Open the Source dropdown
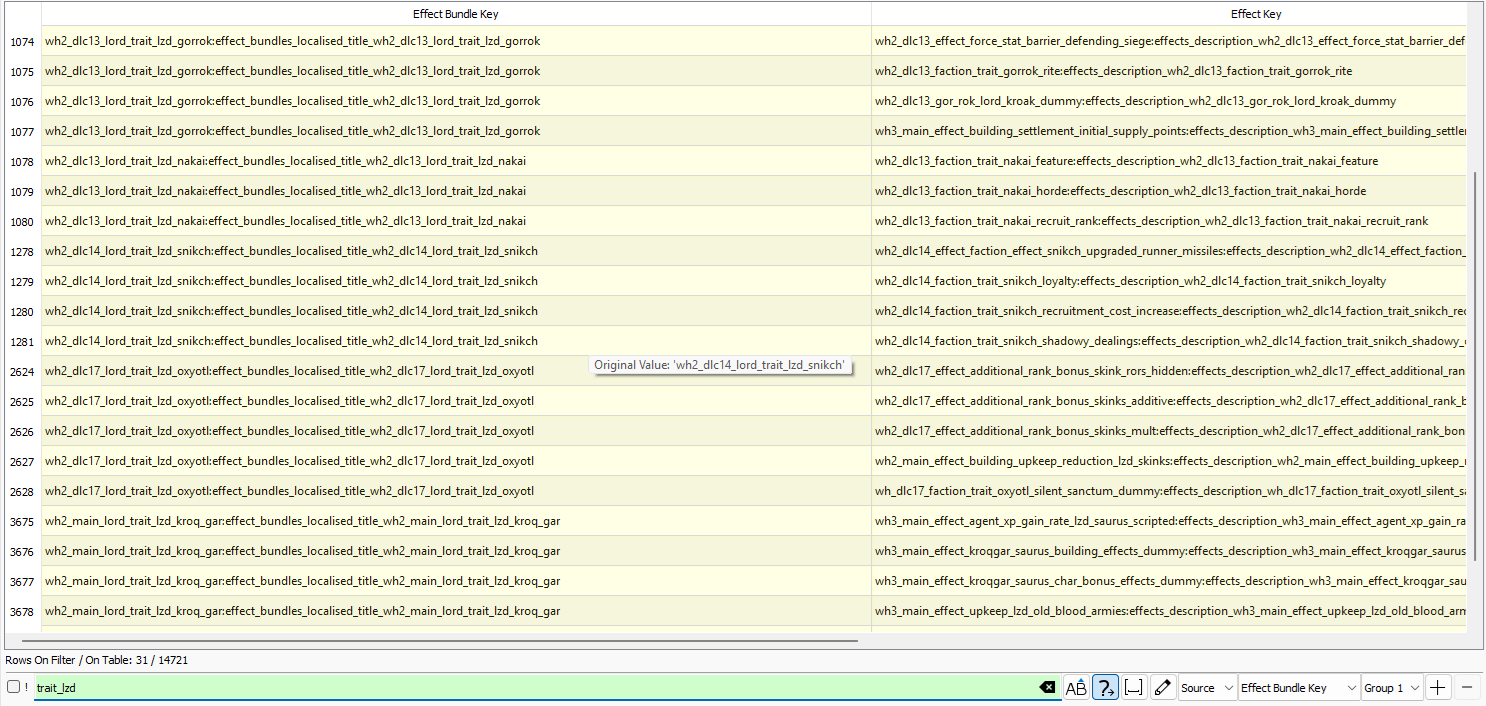 (1207, 688)
